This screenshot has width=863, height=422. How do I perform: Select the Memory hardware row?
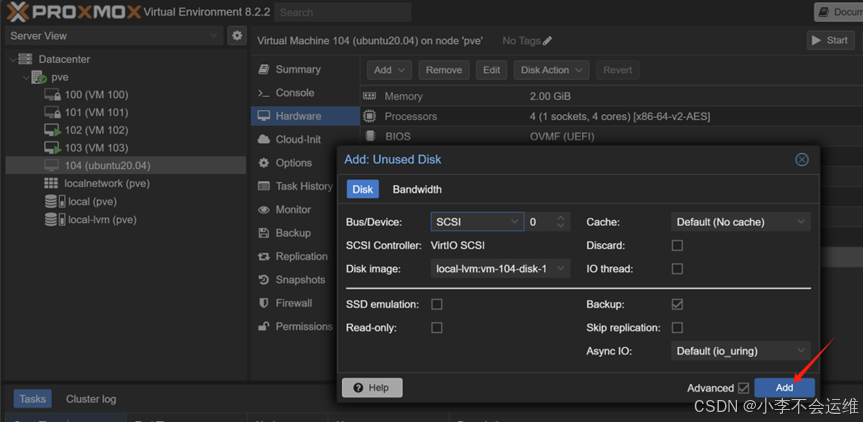click(611, 96)
